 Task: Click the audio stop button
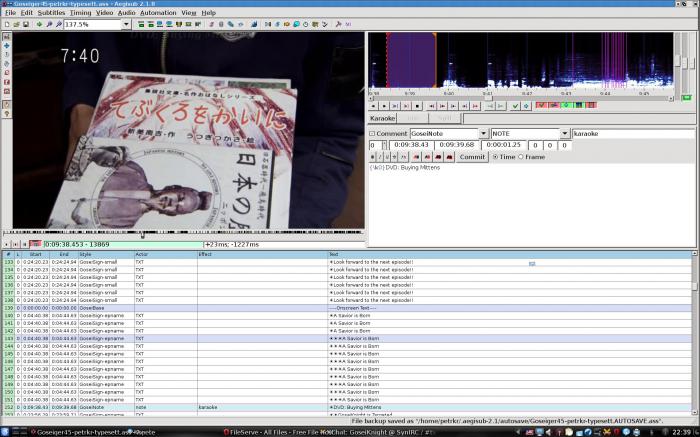(417, 106)
